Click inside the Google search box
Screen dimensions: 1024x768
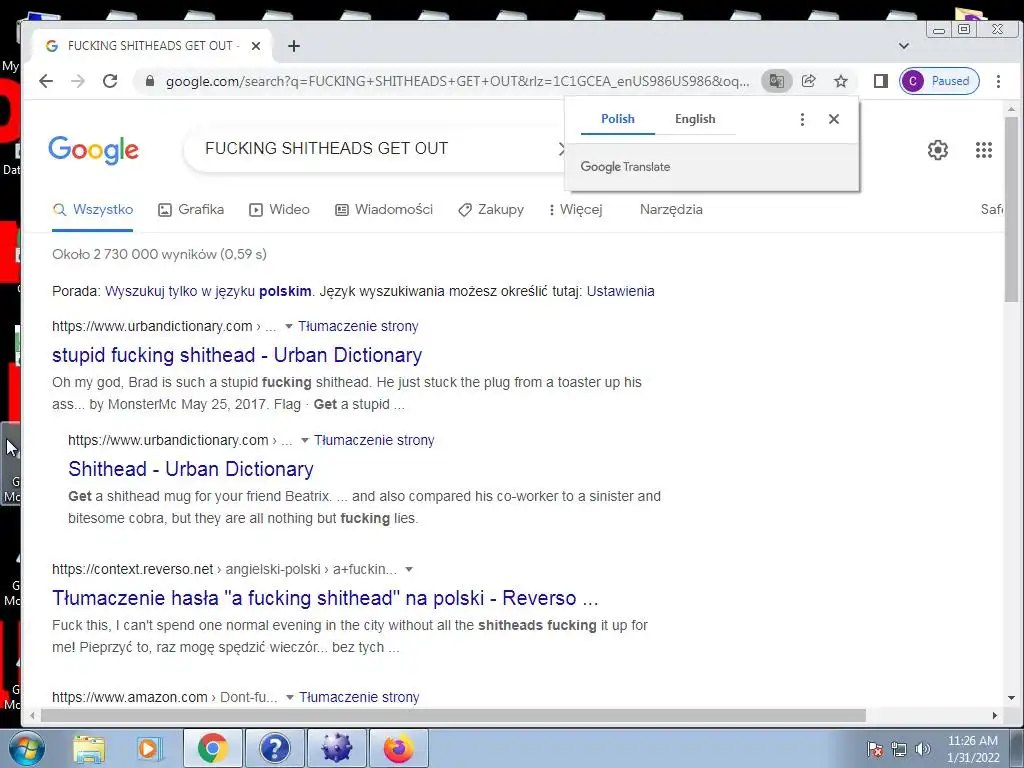(372, 149)
